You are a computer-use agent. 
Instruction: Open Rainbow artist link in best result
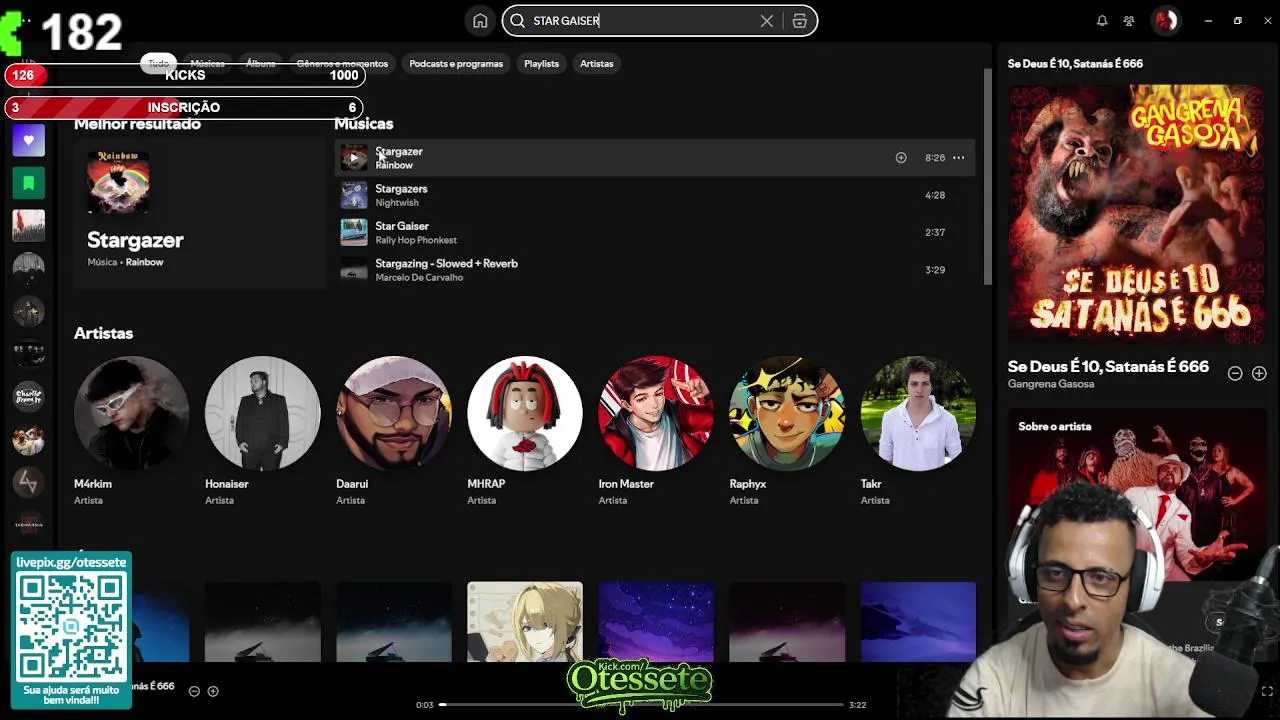[x=144, y=262]
